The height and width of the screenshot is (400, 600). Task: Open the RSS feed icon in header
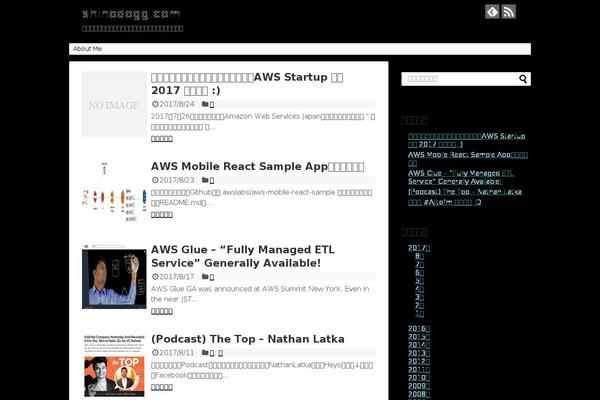pyautogui.click(x=509, y=11)
